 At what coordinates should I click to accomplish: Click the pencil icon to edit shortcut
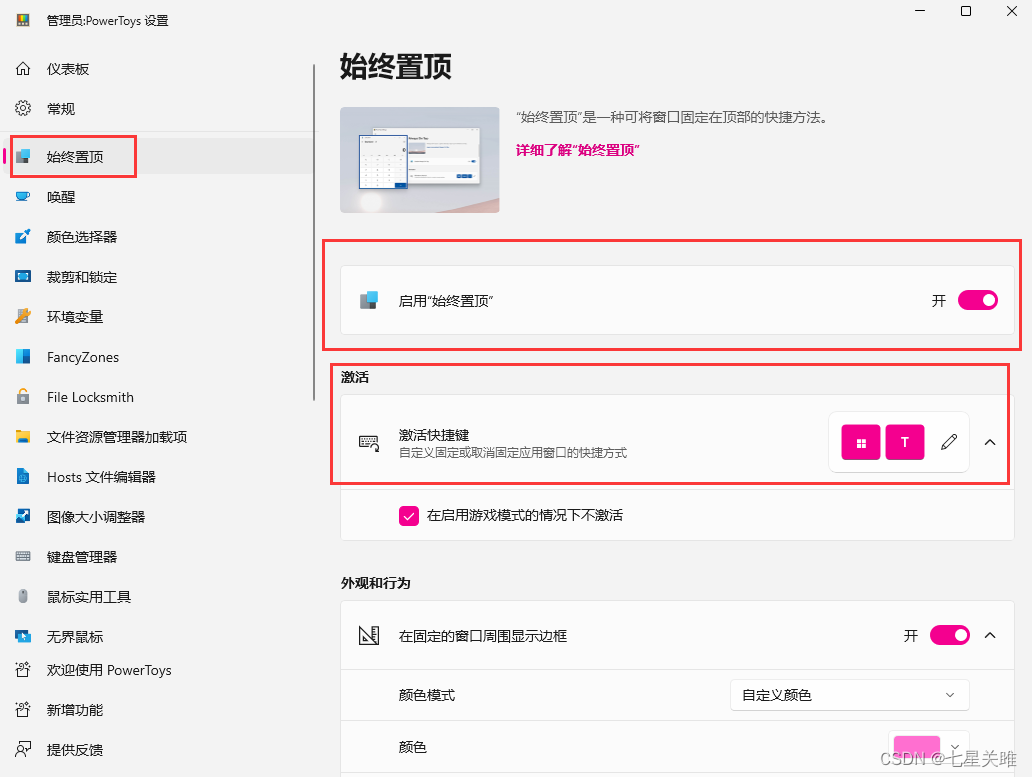point(948,442)
